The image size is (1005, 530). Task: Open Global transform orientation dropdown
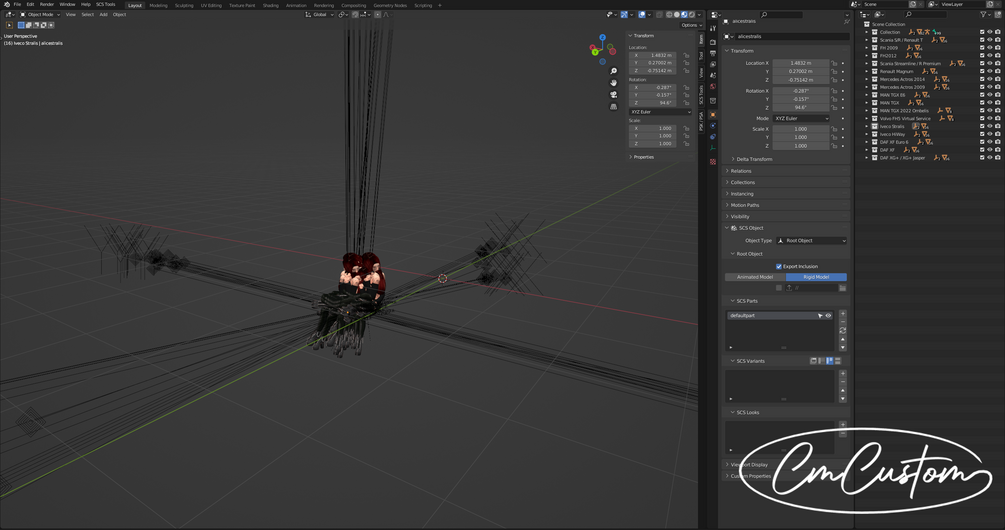tap(319, 14)
